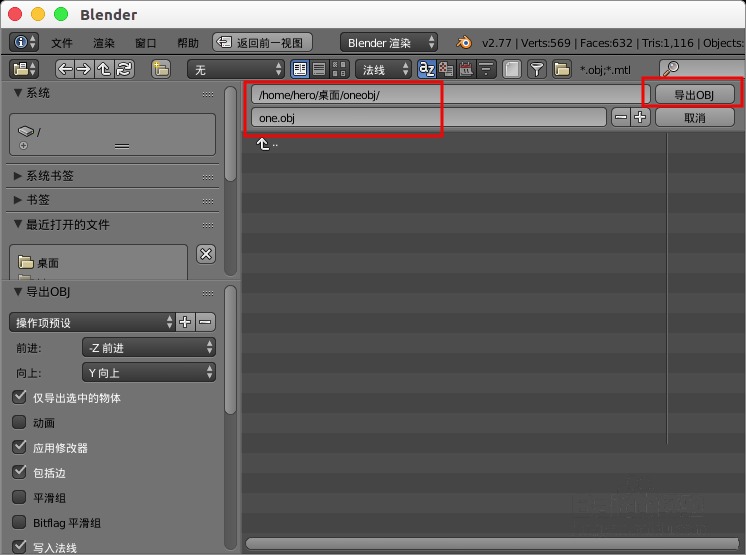746x555 pixels.
Task: Click the search magnifier field
Action: [702, 69]
